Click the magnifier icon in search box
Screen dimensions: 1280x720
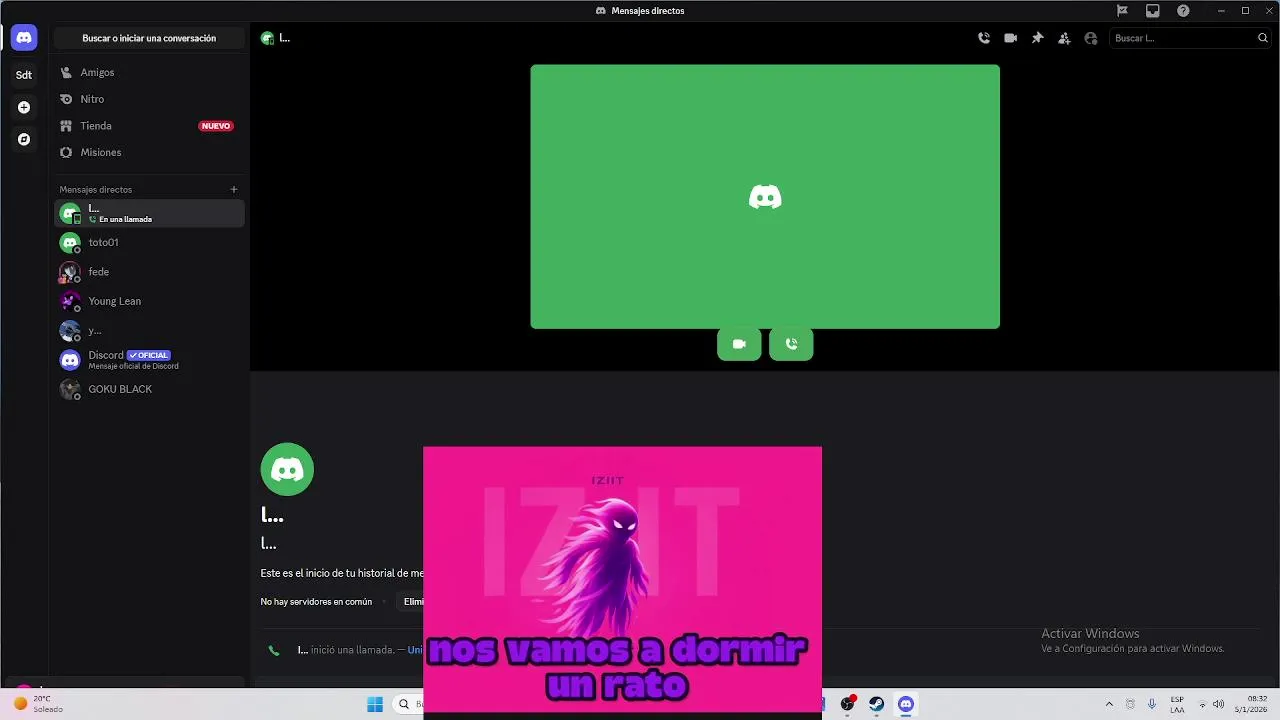pos(1262,38)
